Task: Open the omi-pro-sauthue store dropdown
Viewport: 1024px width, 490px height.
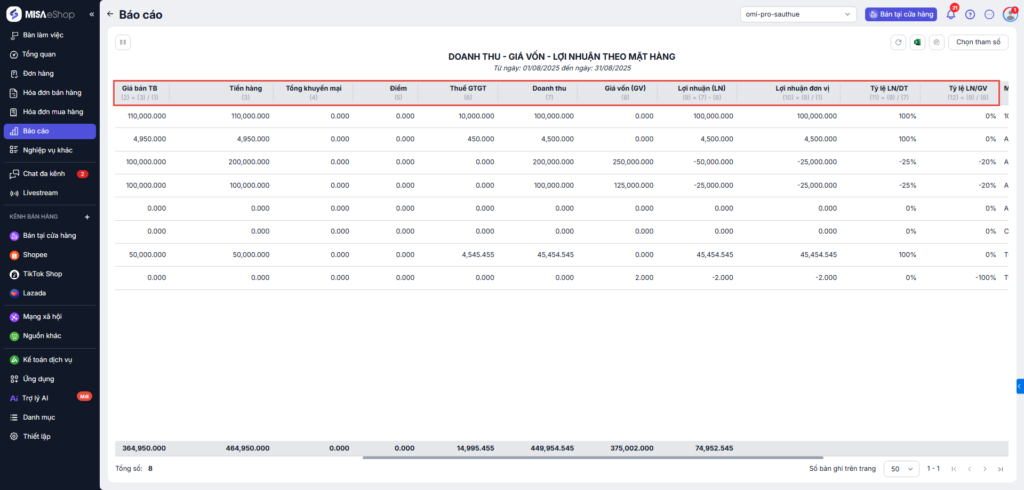Action: [797, 15]
